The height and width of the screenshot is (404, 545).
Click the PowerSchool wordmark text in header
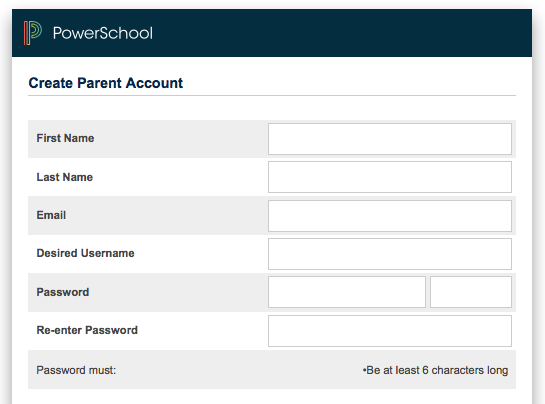pyautogui.click(x=103, y=33)
